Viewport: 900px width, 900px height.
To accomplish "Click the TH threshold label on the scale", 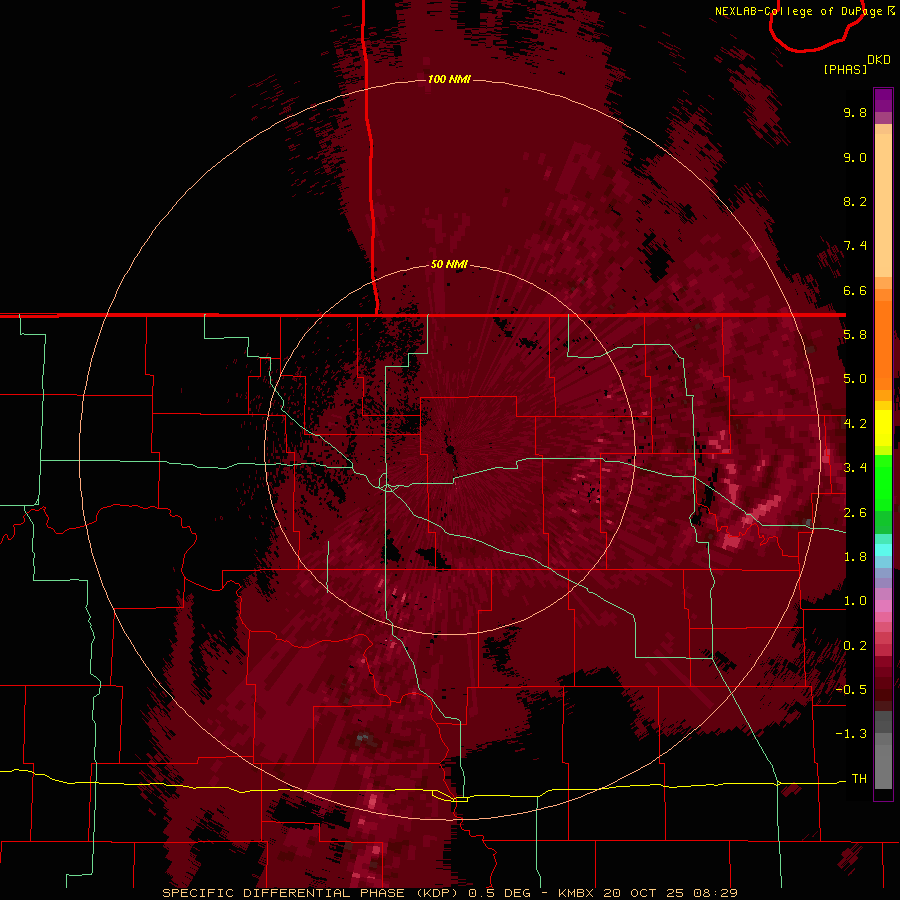I will coord(859,779).
